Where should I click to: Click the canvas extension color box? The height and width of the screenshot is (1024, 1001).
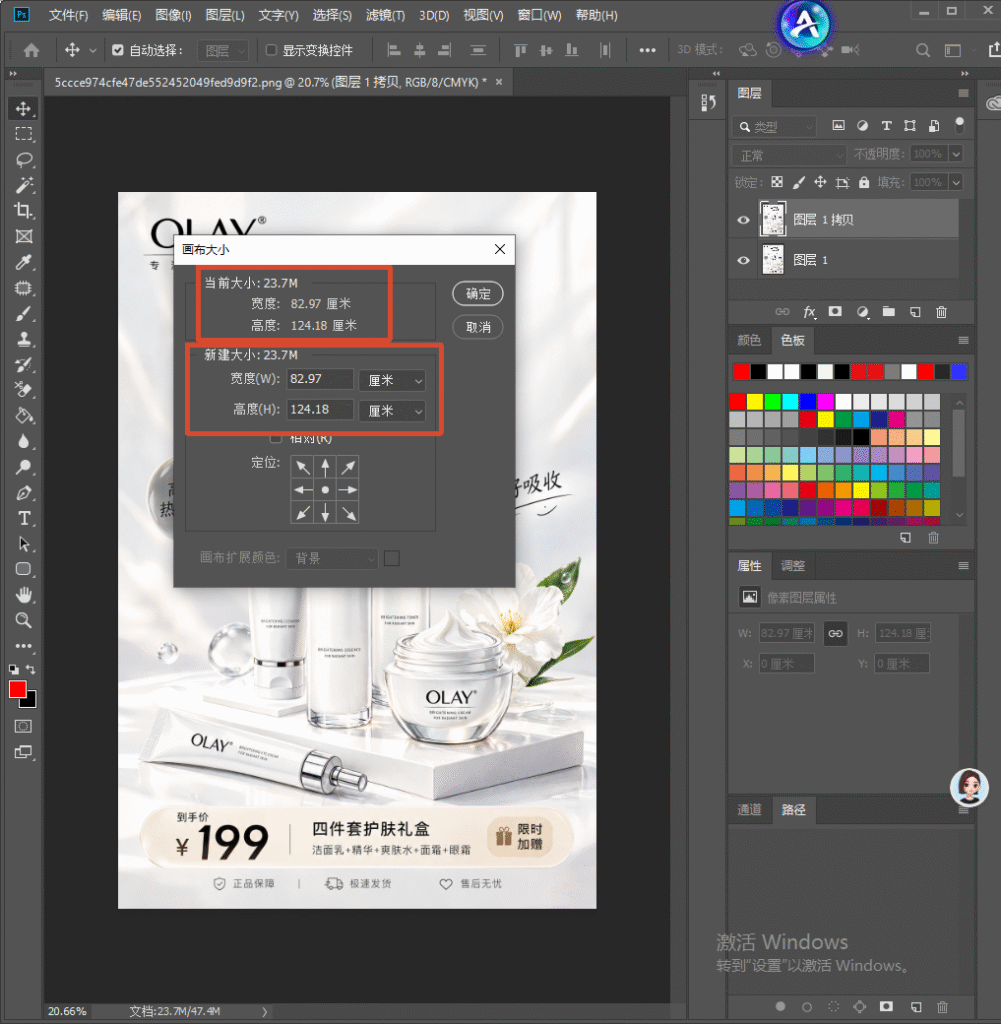coord(392,558)
